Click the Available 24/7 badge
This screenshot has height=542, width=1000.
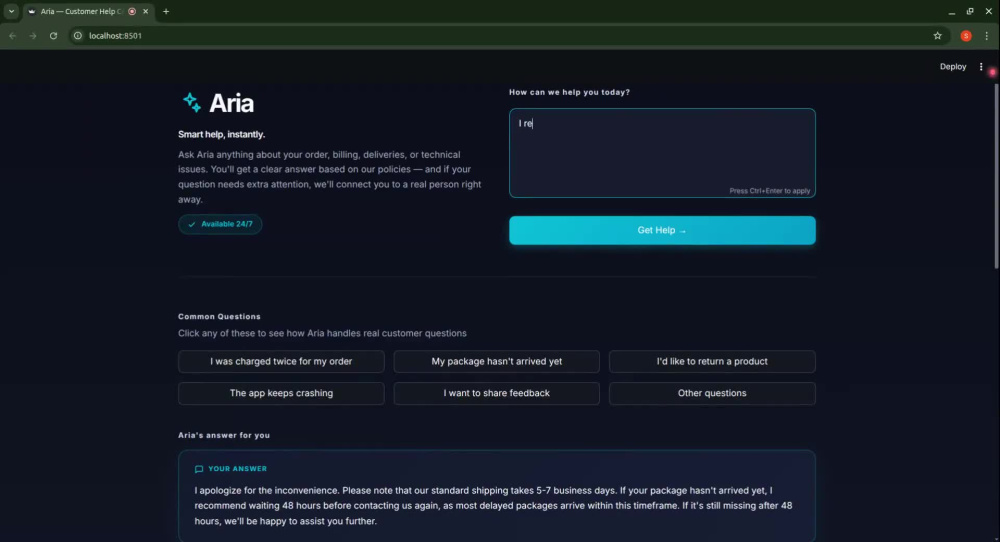click(220, 224)
